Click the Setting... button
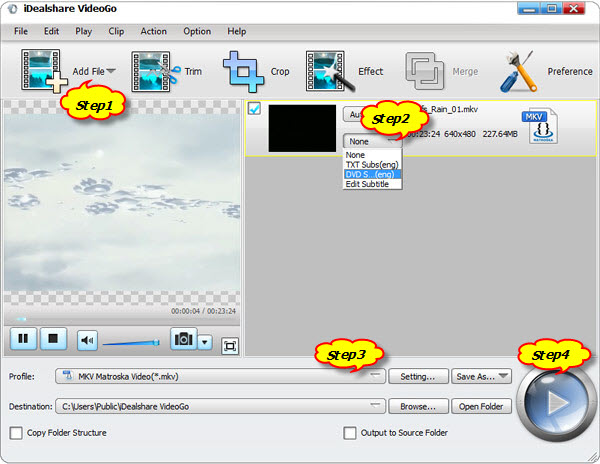This screenshot has width=600, height=464. tap(418, 376)
